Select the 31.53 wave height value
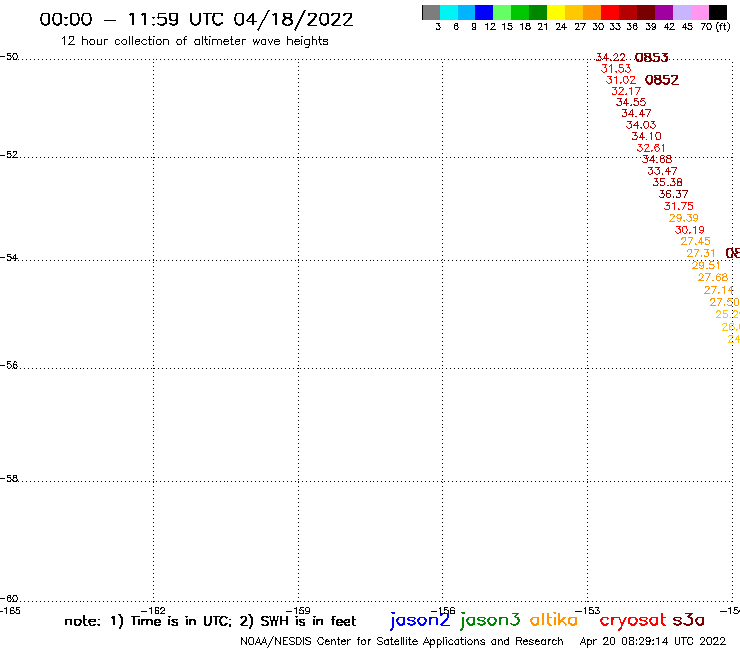This screenshot has height=650, width=740. [616, 68]
